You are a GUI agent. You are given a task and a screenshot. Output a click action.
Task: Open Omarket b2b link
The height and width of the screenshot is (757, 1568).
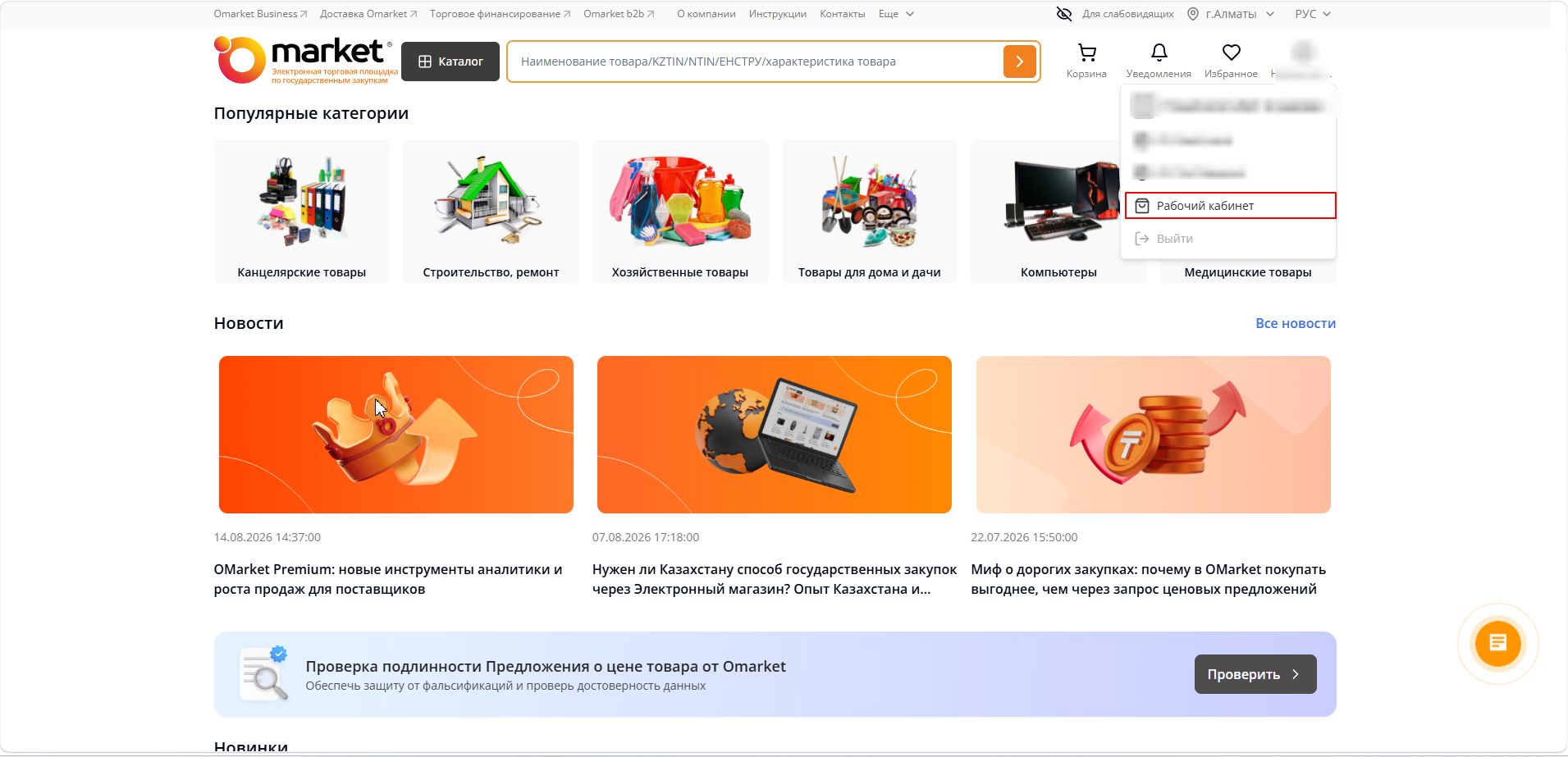coord(619,14)
